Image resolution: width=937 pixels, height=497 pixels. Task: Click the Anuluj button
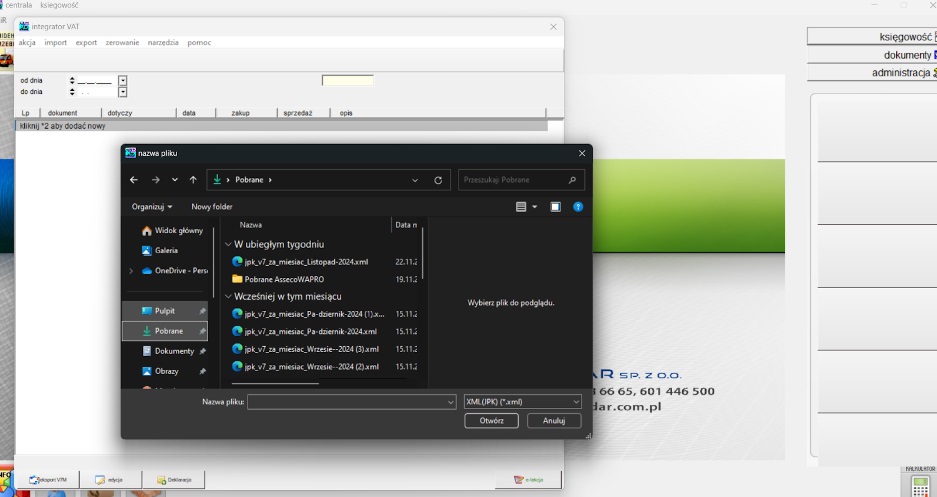554,421
